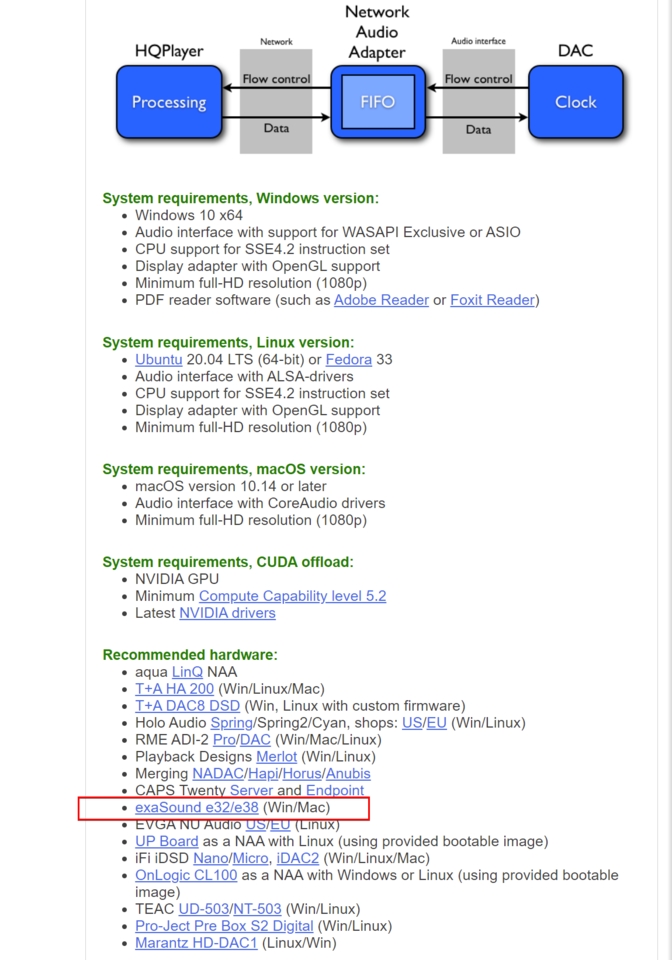This screenshot has height=960, width=672.
Task: Open the Anubis link
Action: pos(348,774)
